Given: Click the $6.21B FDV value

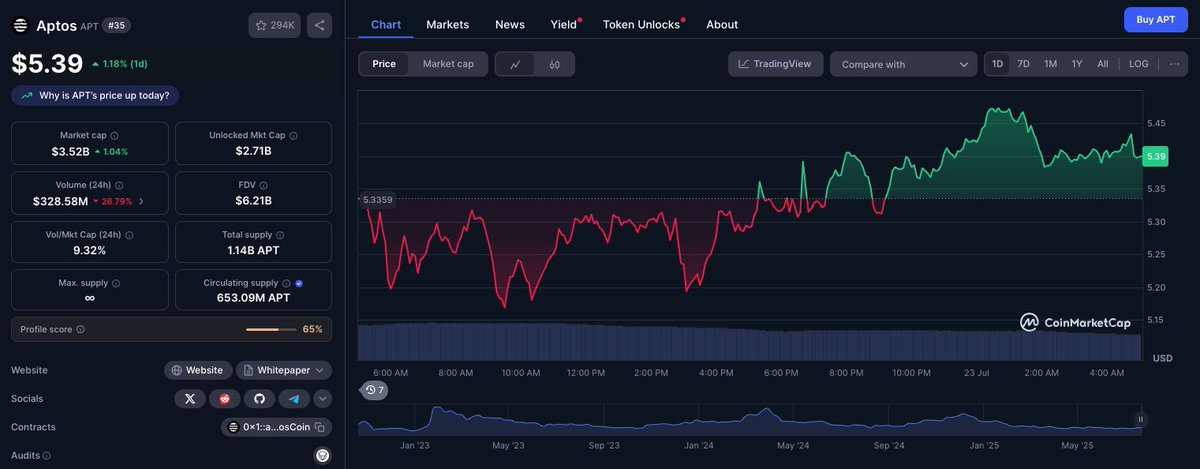Looking at the screenshot, I should click(x=253, y=201).
